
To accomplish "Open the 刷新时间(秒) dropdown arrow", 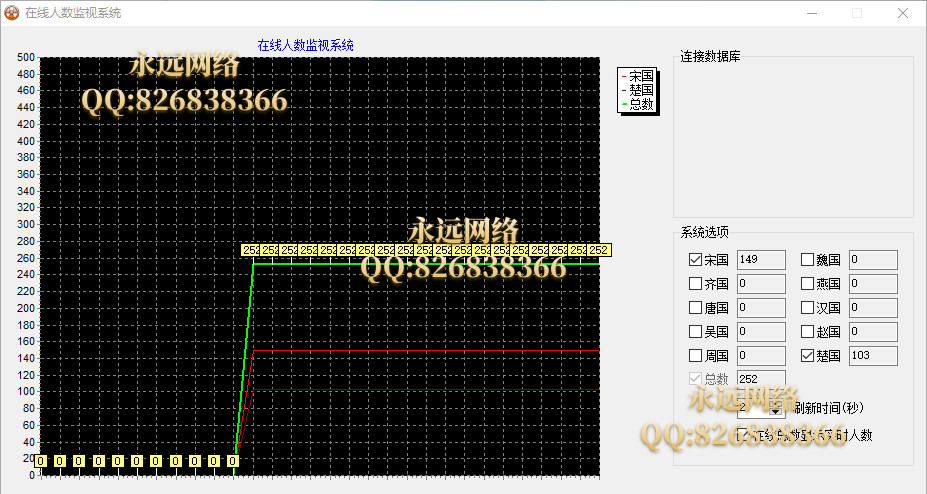I will coord(776,408).
